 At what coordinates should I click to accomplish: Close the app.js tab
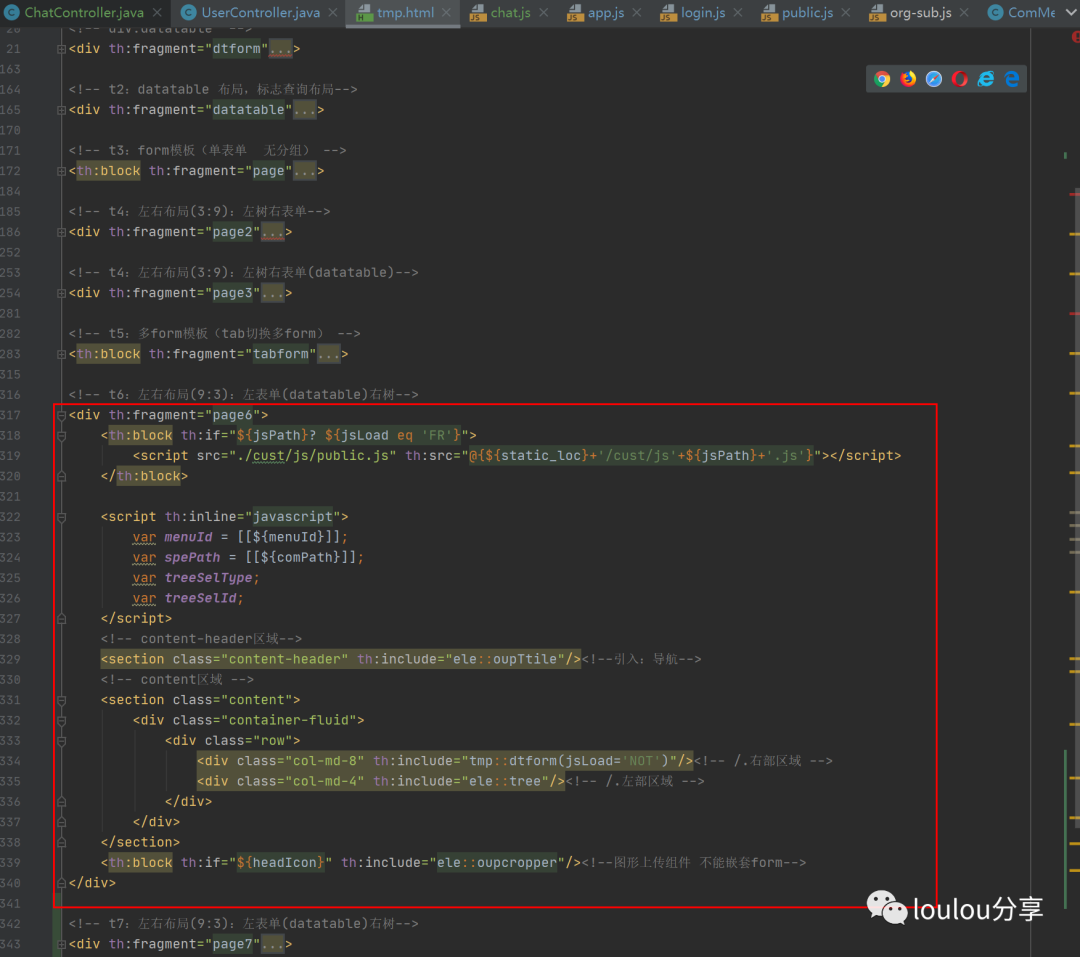(637, 12)
